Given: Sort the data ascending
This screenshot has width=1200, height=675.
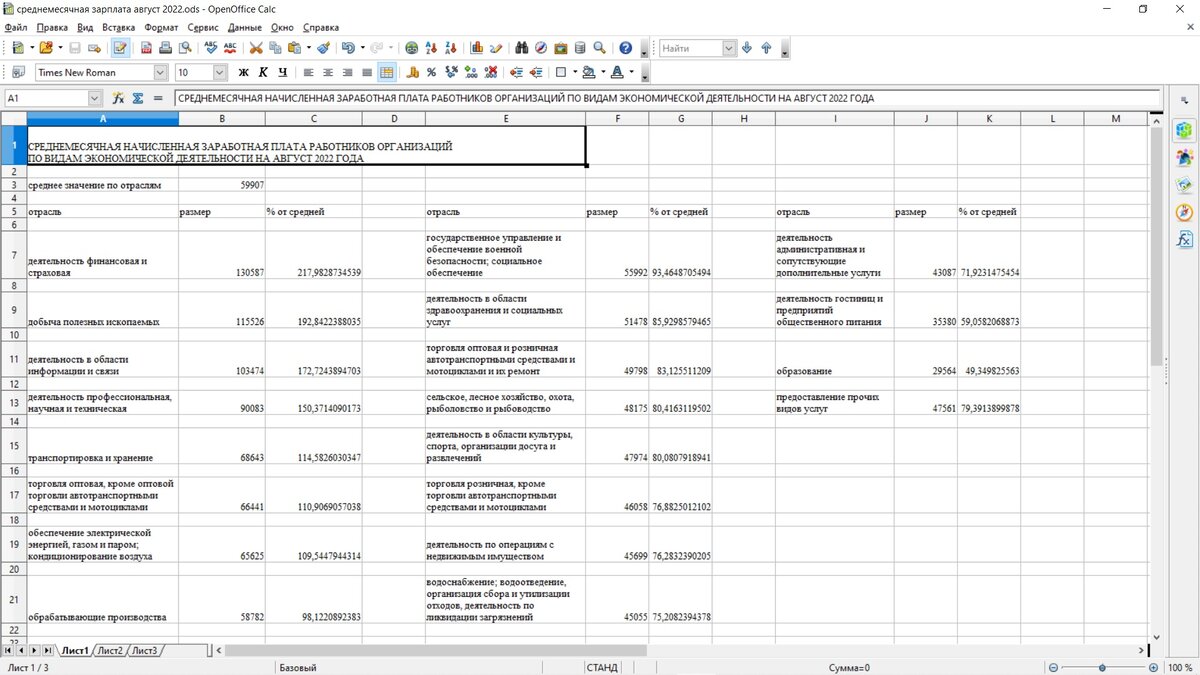Looking at the screenshot, I should pyautogui.click(x=431, y=48).
